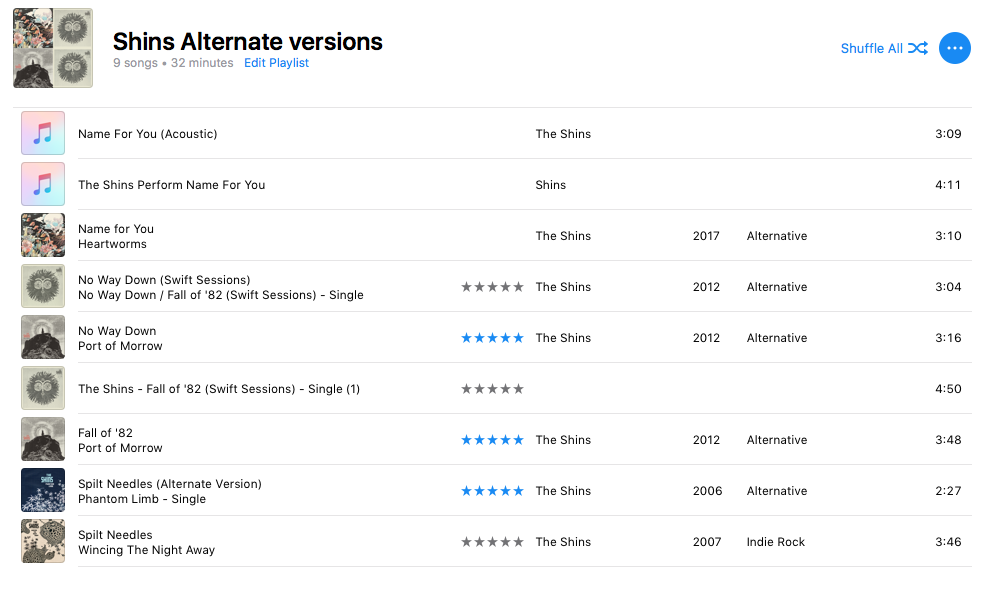Click the Shins artist name in second row
The width and height of the screenshot is (992, 591).
click(550, 185)
